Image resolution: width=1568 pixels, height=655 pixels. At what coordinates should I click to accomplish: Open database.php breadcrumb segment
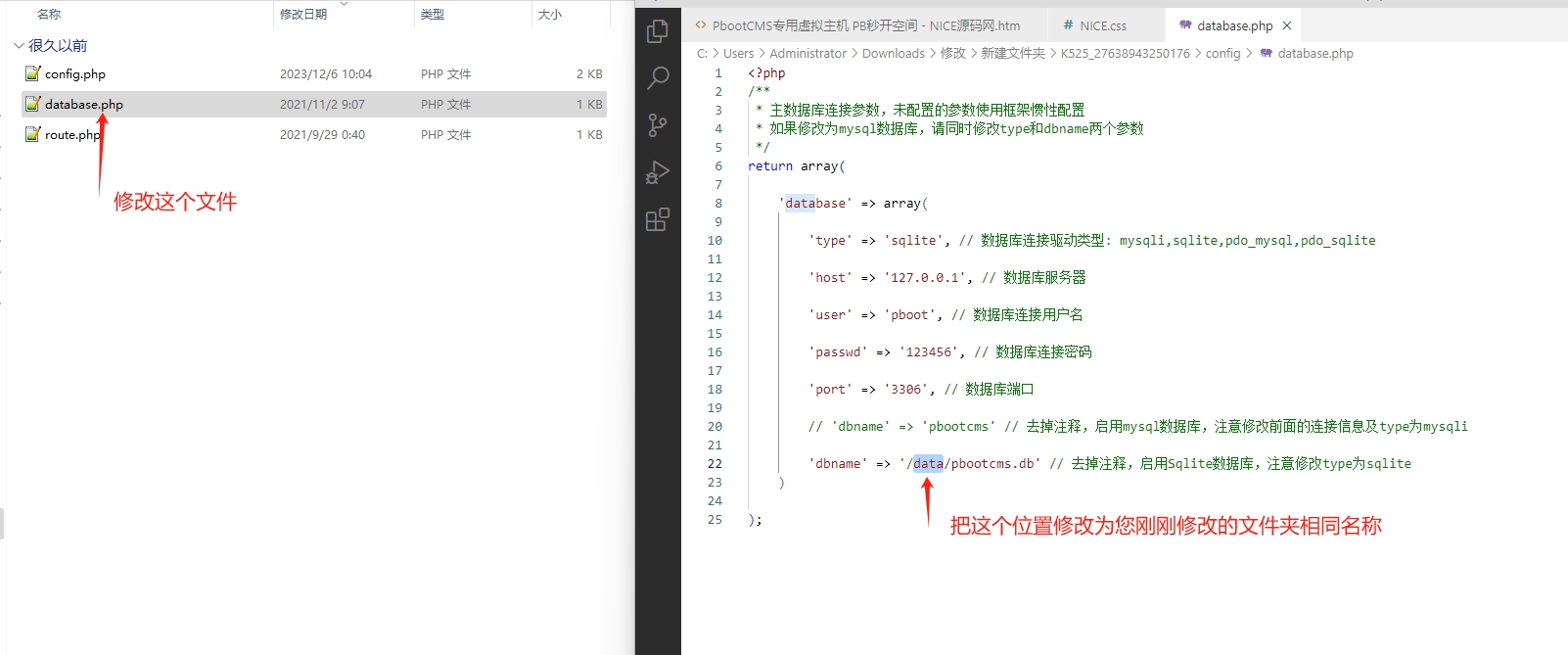(x=1315, y=53)
